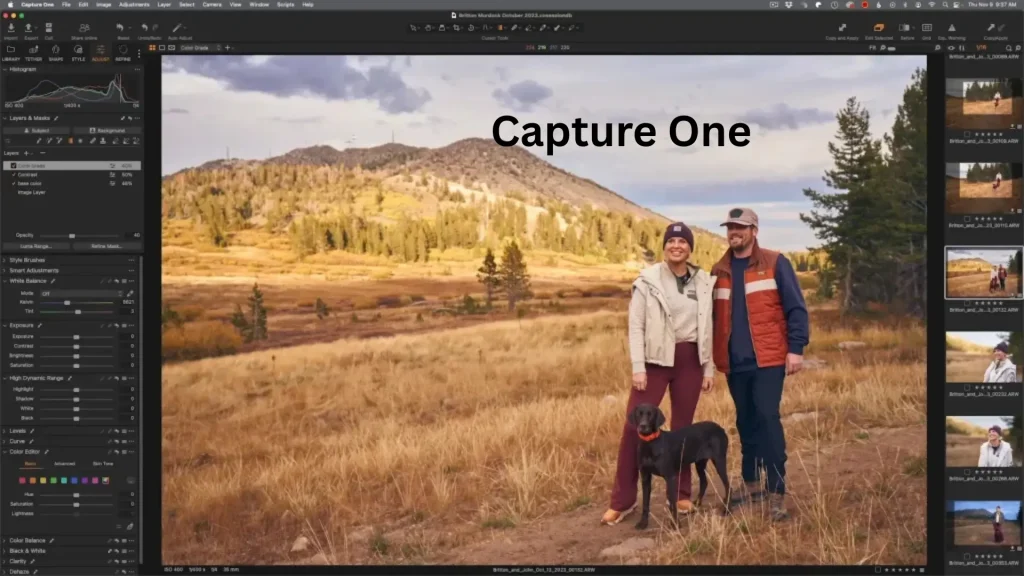Screen dimensions: 1024x576
Task: Toggle the Contrast layer checkmark
Action: (x=14, y=175)
